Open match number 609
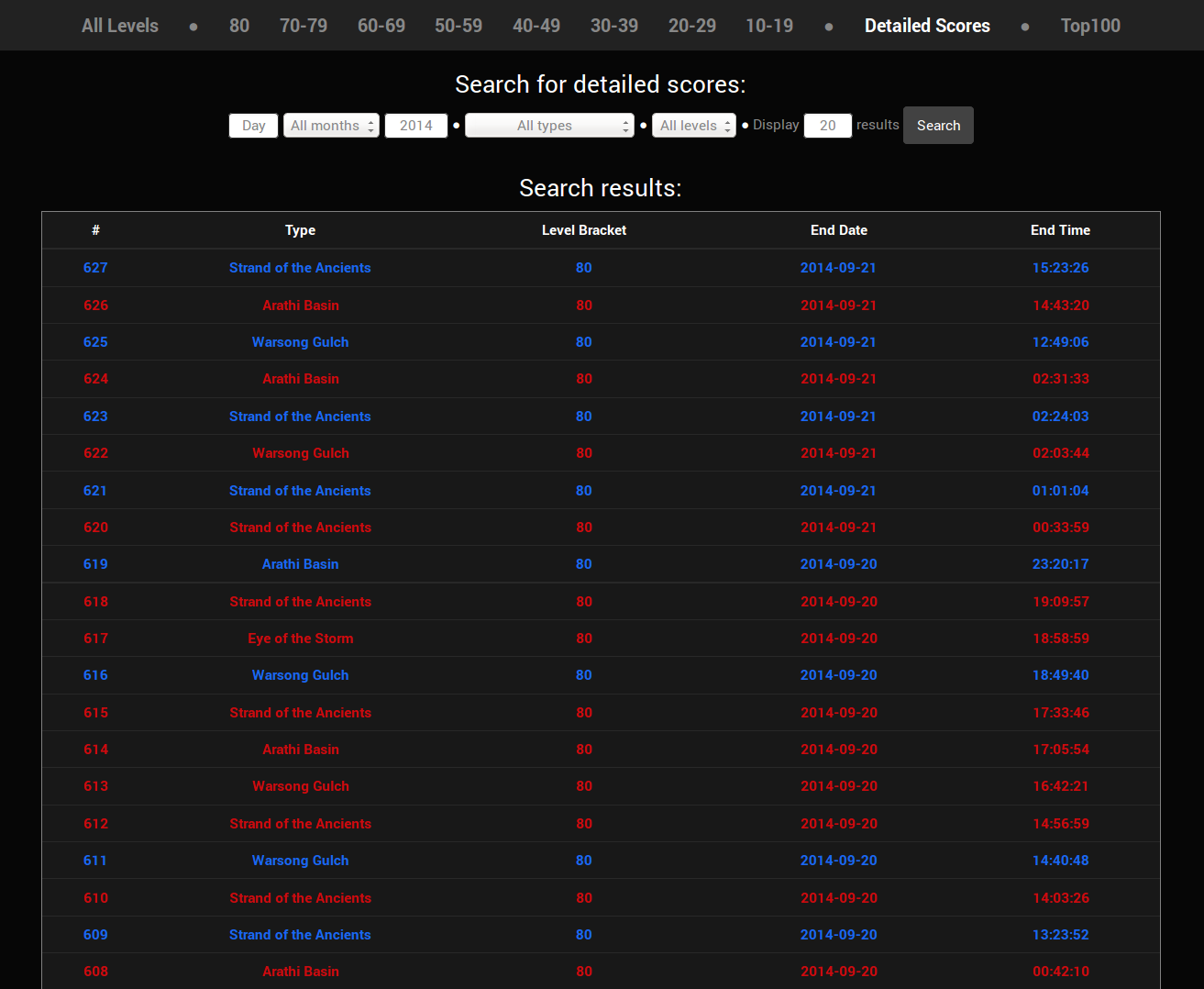Image resolution: width=1204 pixels, height=989 pixels. tap(95, 935)
